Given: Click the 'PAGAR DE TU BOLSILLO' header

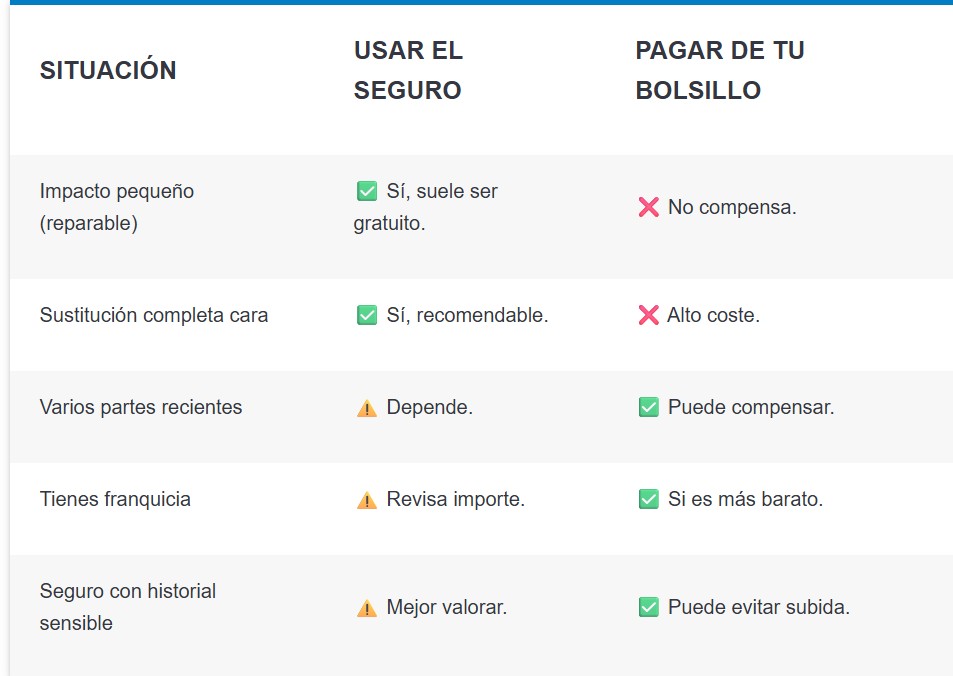Looking at the screenshot, I should (720, 70).
